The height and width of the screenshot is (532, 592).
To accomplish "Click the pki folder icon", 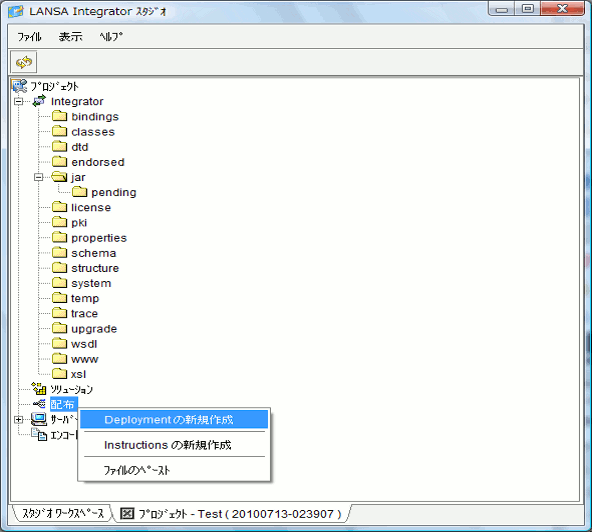I will 59,222.
